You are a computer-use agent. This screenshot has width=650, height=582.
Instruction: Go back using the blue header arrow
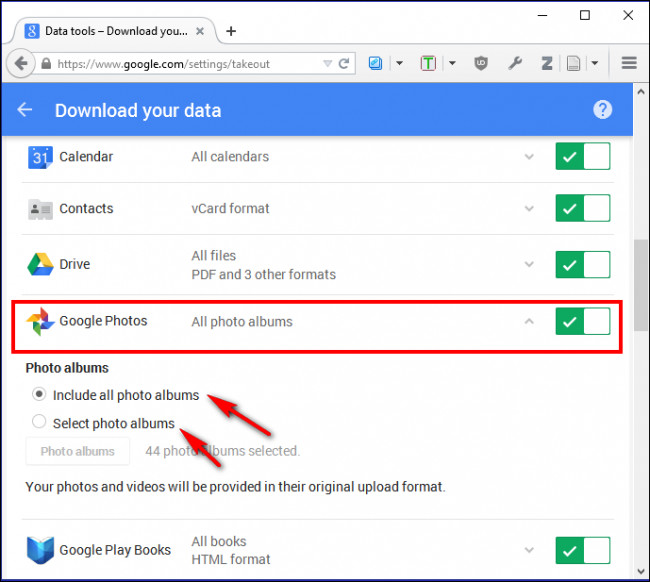click(x=25, y=110)
